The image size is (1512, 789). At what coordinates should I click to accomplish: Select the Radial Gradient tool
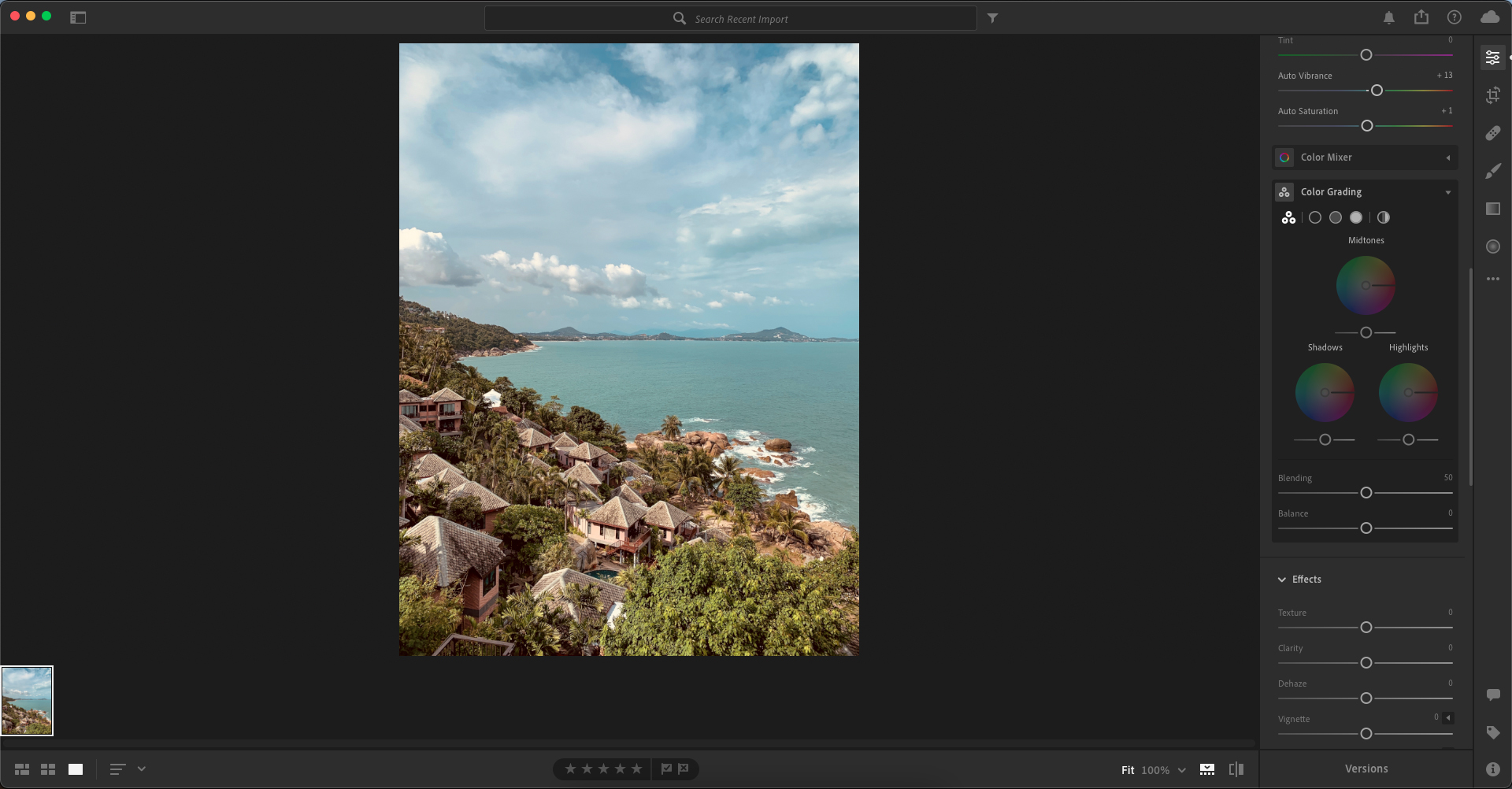(1492, 246)
